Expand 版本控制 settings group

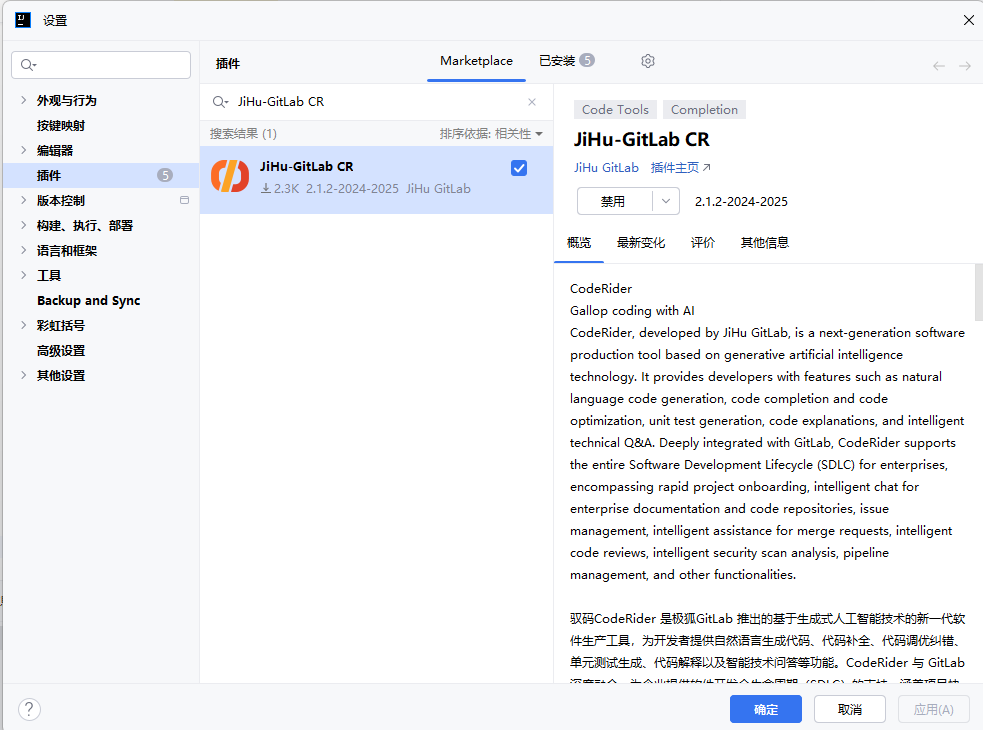click(24, 200)
